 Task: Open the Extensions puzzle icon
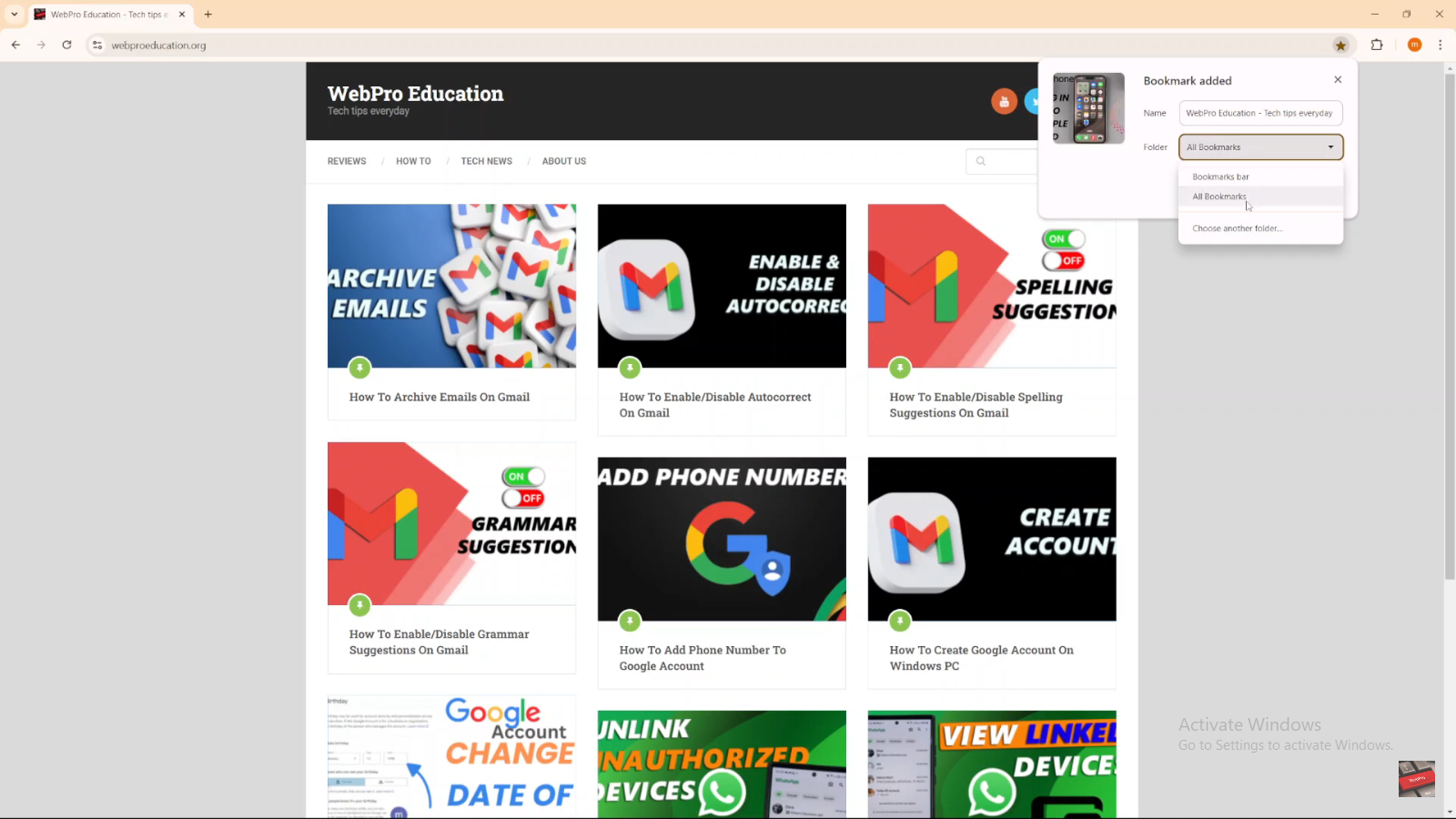(1377, 45)
